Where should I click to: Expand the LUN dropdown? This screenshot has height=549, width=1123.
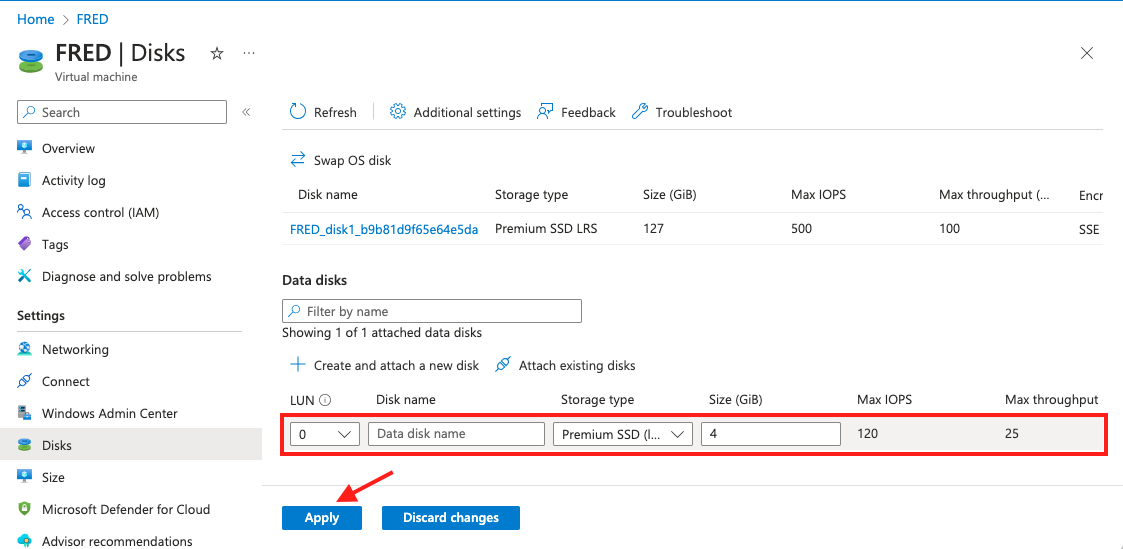pos(325,434)
